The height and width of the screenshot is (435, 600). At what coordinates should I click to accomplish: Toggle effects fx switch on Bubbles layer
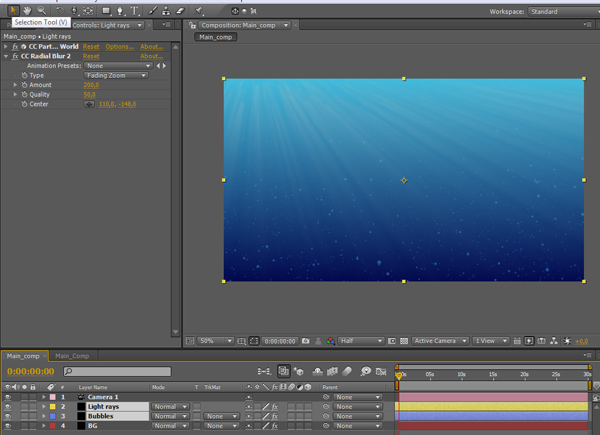(x=275, y=416)
